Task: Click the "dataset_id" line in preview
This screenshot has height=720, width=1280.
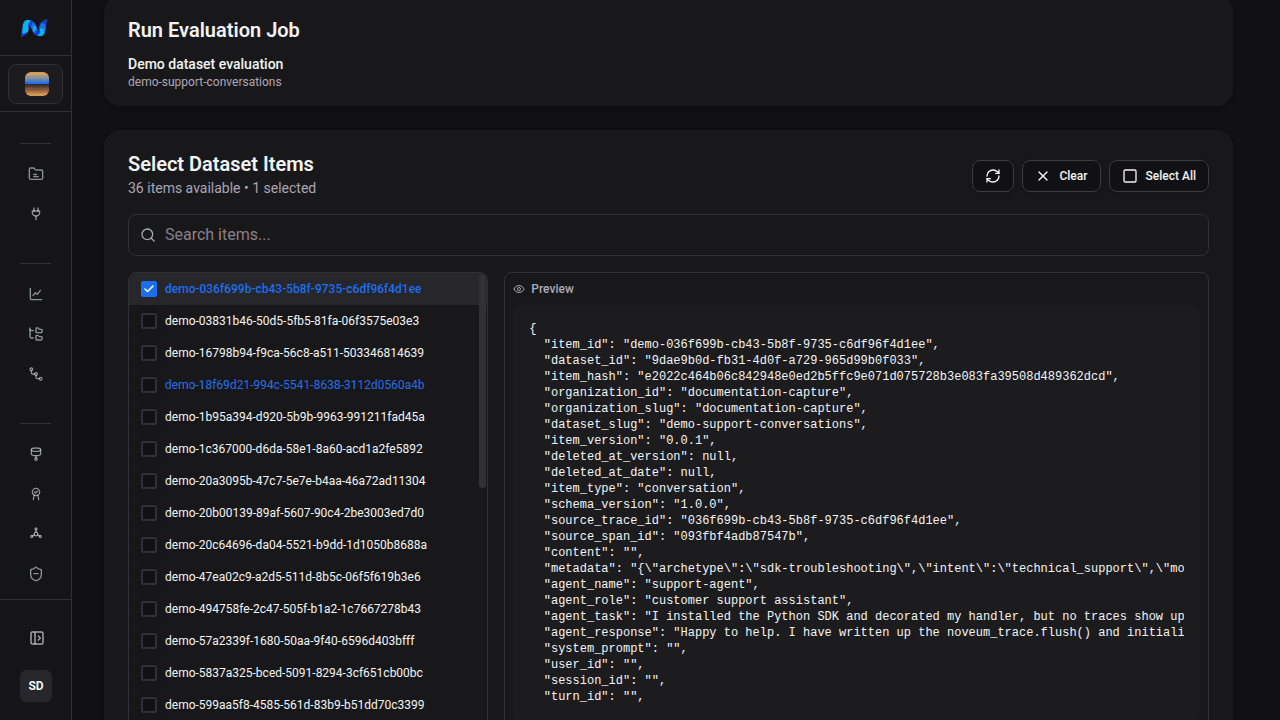Action: [x=734, y=360]
